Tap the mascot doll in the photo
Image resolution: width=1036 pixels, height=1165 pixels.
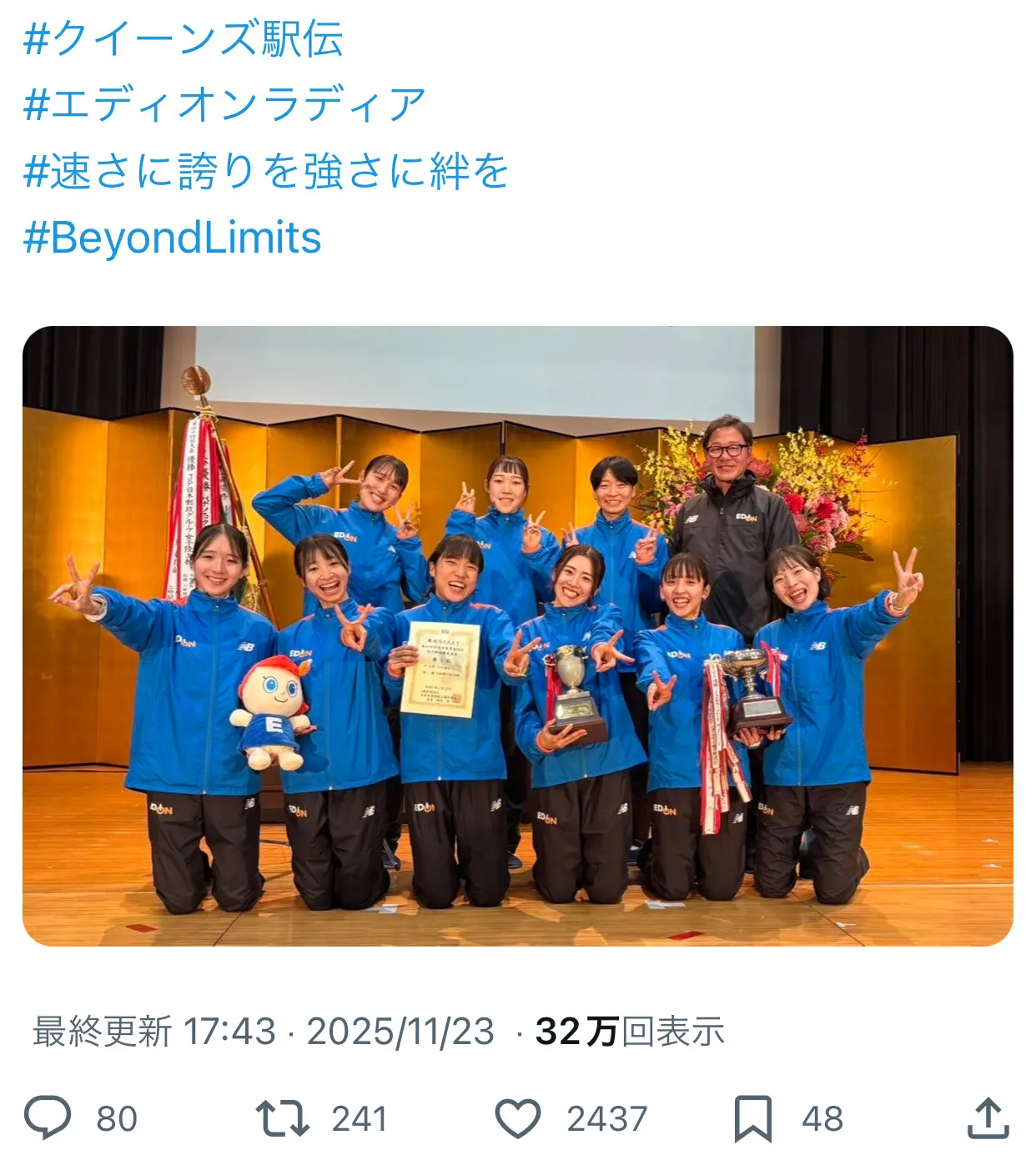coord(272,713)
